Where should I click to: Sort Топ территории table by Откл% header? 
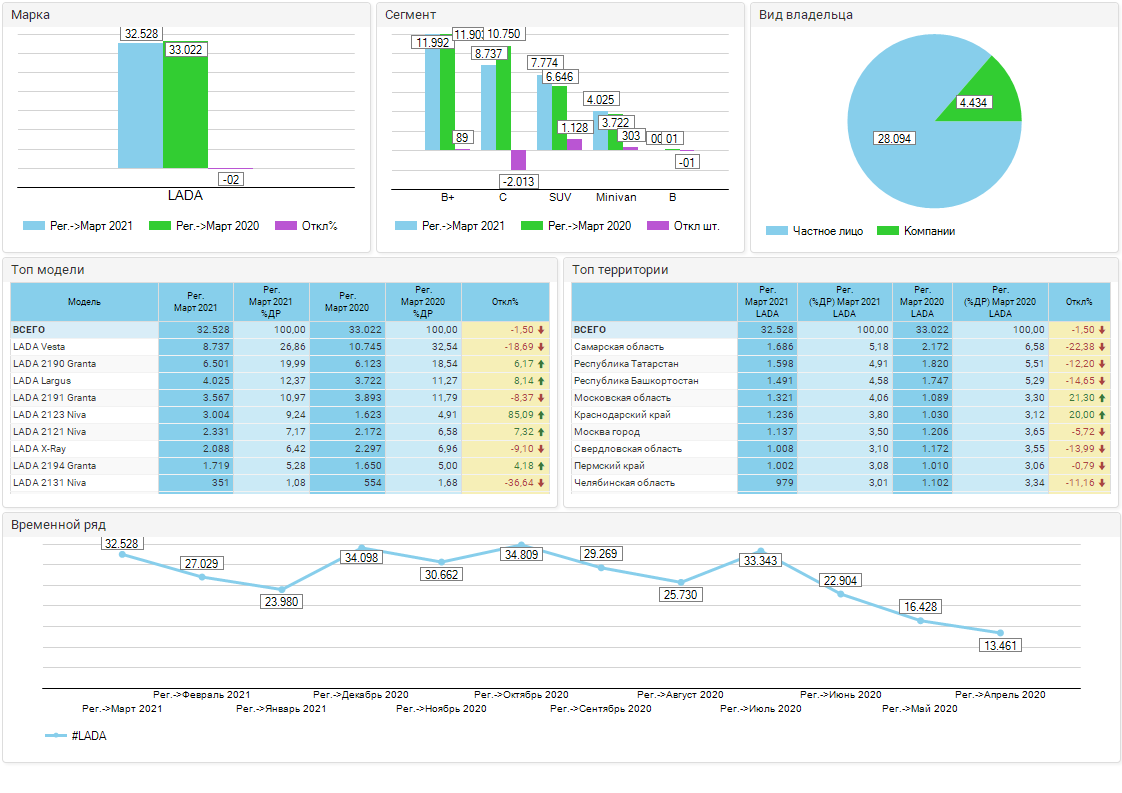click(x=1079, y=302)
